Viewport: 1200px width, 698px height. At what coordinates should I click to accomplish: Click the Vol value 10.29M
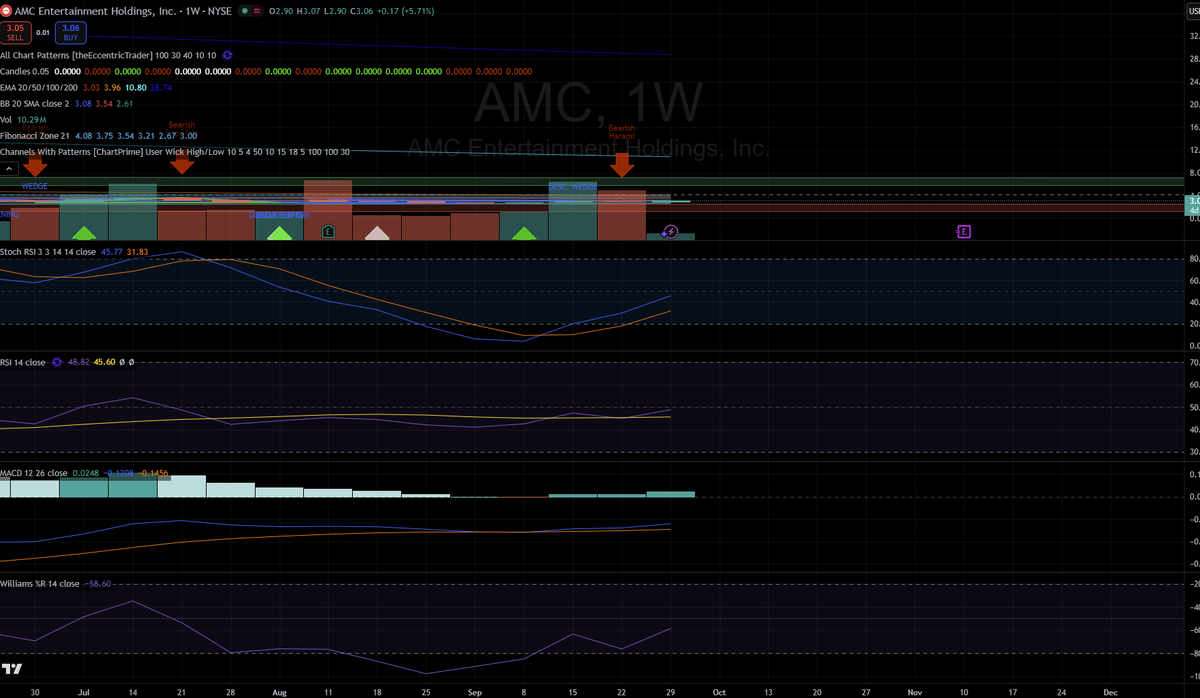point(31,119)
